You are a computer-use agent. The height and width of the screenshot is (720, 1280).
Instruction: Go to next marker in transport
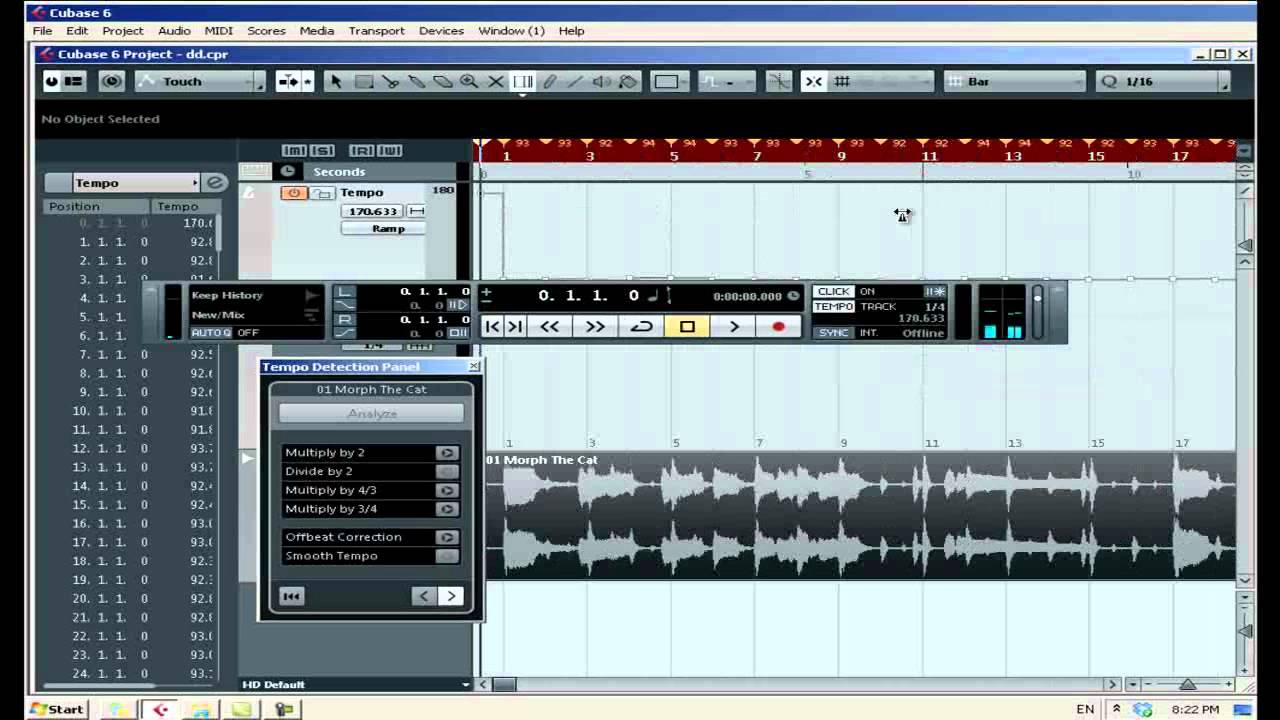coord(515,327)
